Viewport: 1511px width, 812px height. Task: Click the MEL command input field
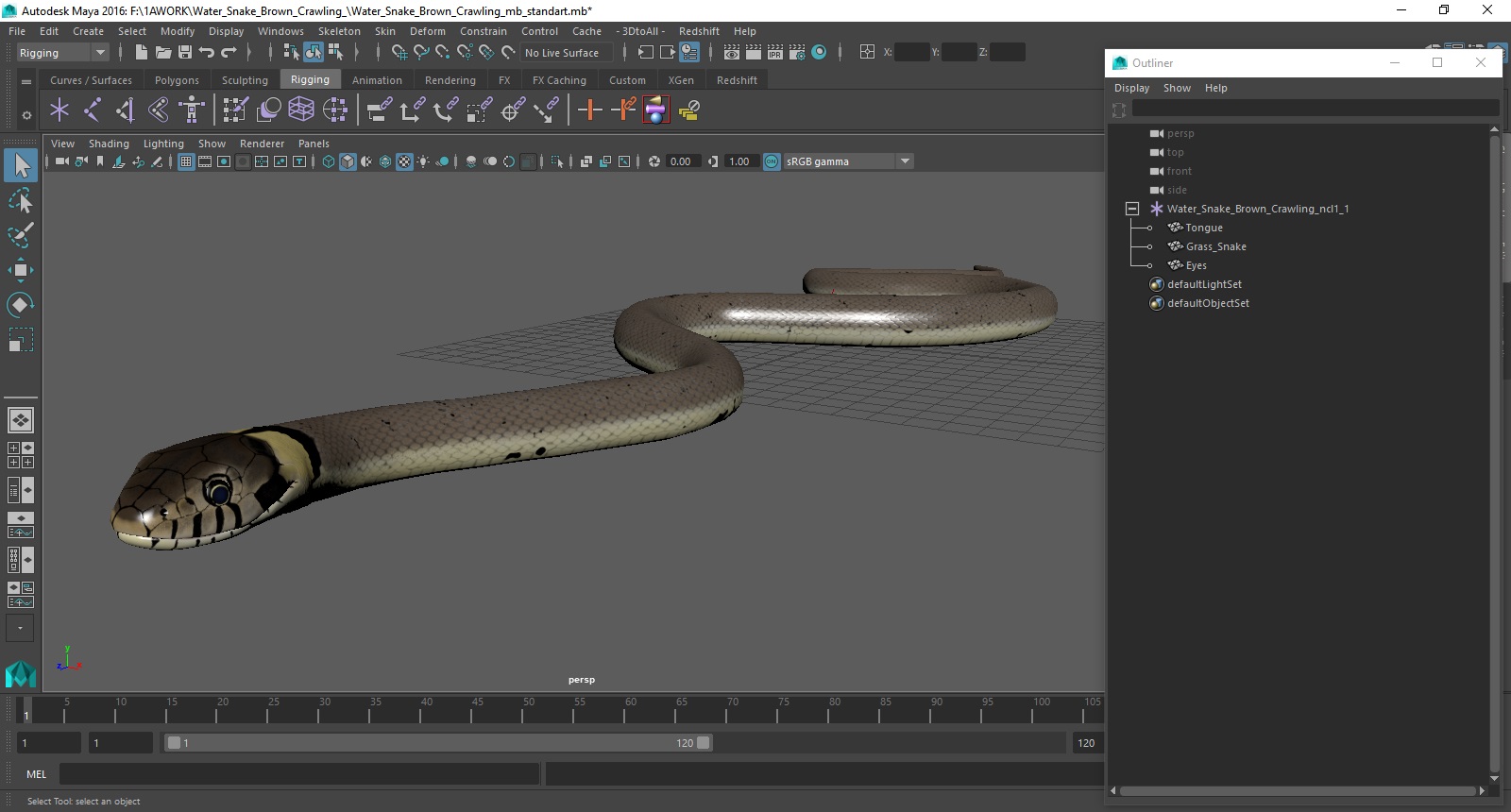click(299, 774)
